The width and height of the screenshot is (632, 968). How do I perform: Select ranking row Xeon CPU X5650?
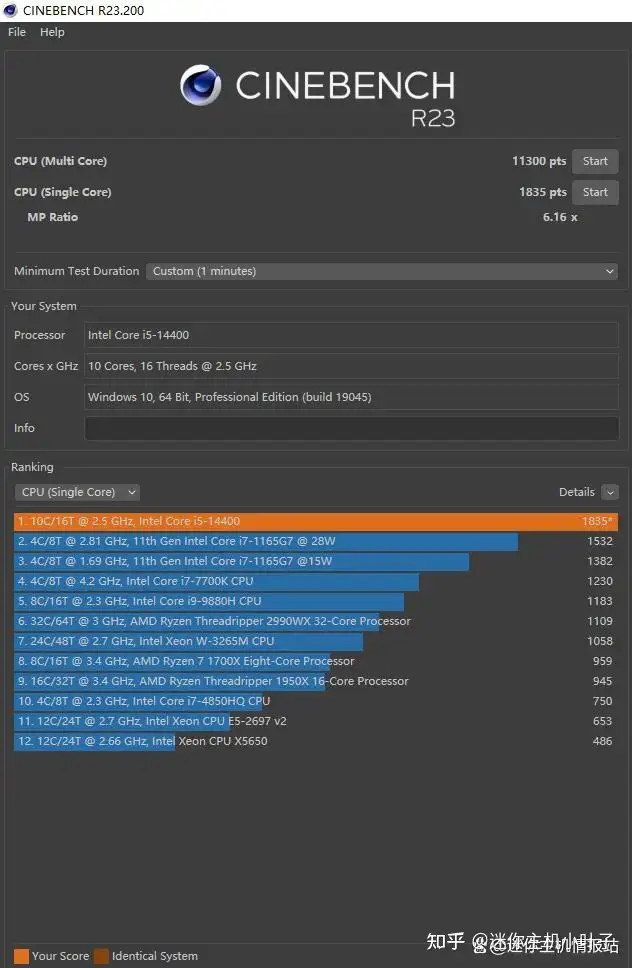coord(315,741)
